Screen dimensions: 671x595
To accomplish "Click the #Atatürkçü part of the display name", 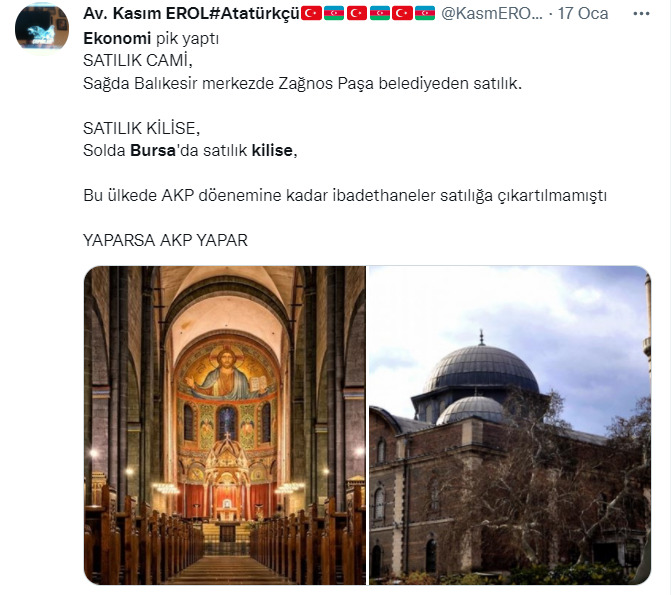I will [x=251, y=13].
